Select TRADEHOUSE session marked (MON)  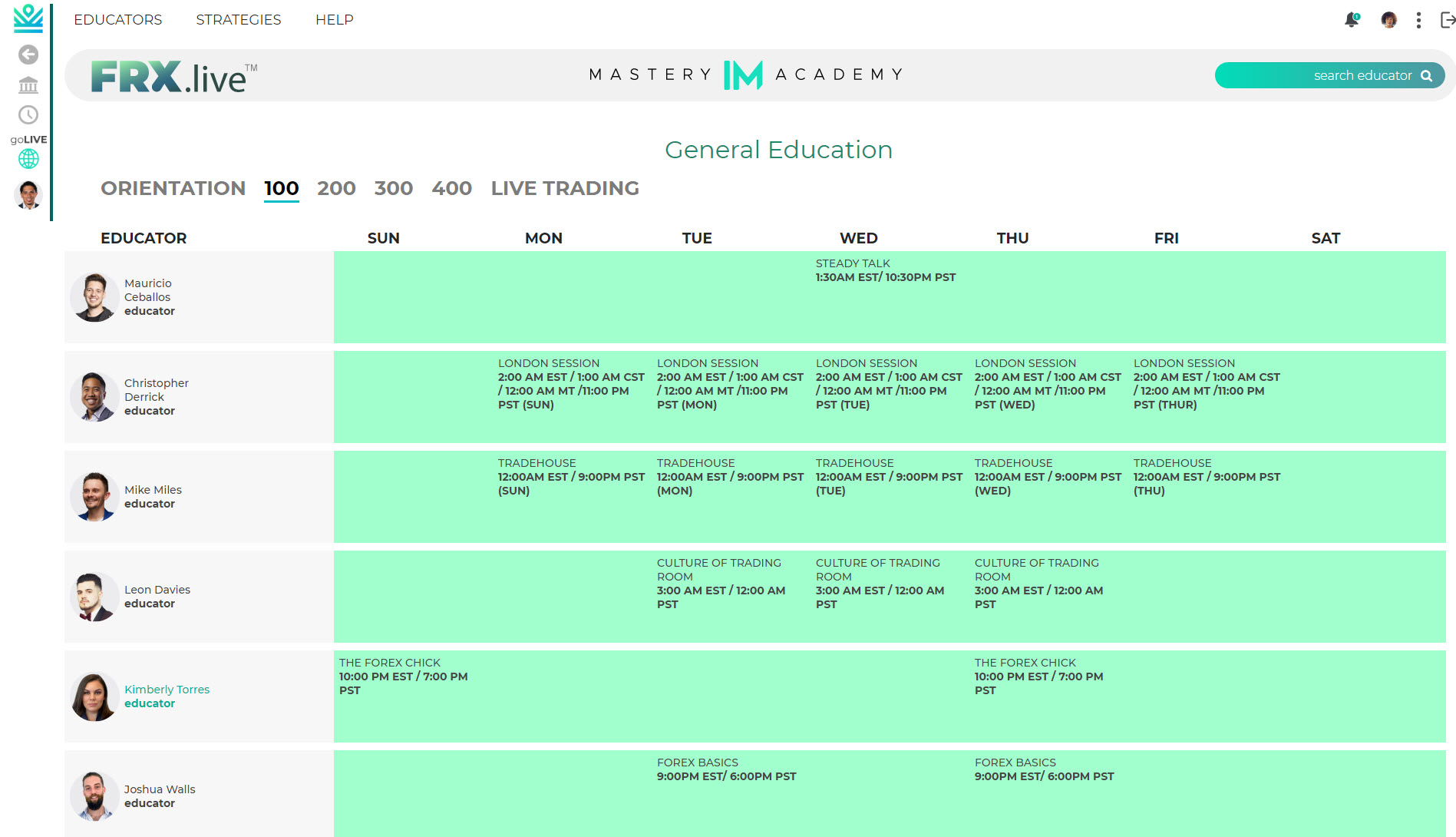pos(730,477)
